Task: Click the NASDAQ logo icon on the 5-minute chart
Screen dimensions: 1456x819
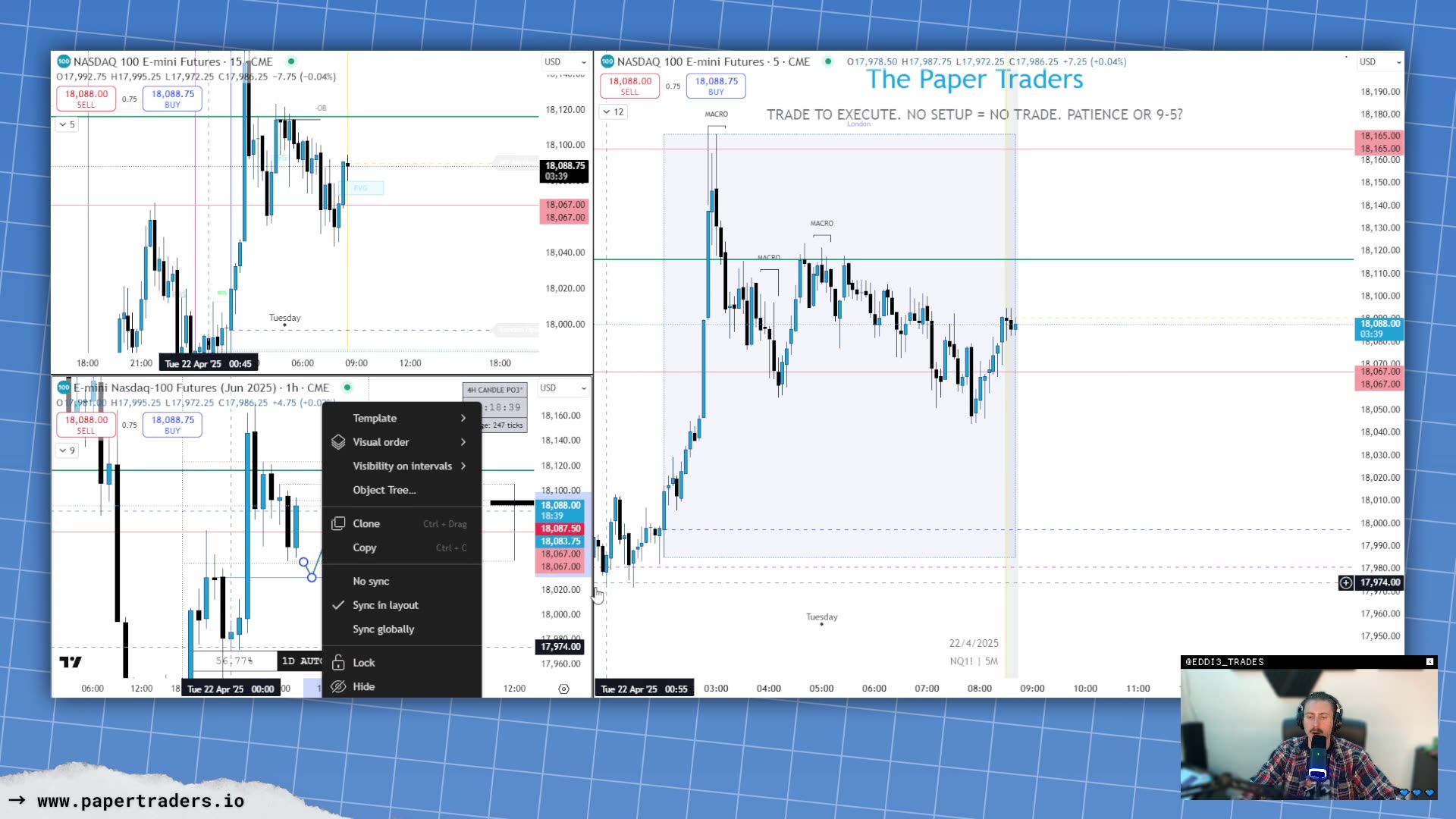Action: coord(607,61)
